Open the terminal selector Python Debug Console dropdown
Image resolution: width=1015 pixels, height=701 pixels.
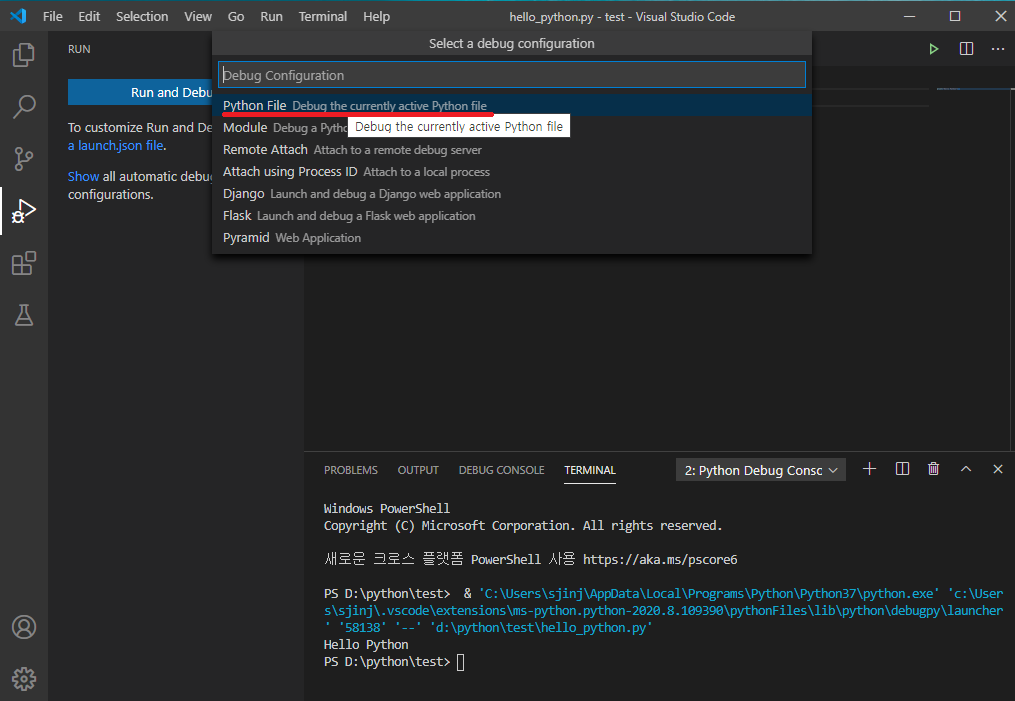[761, 471]
